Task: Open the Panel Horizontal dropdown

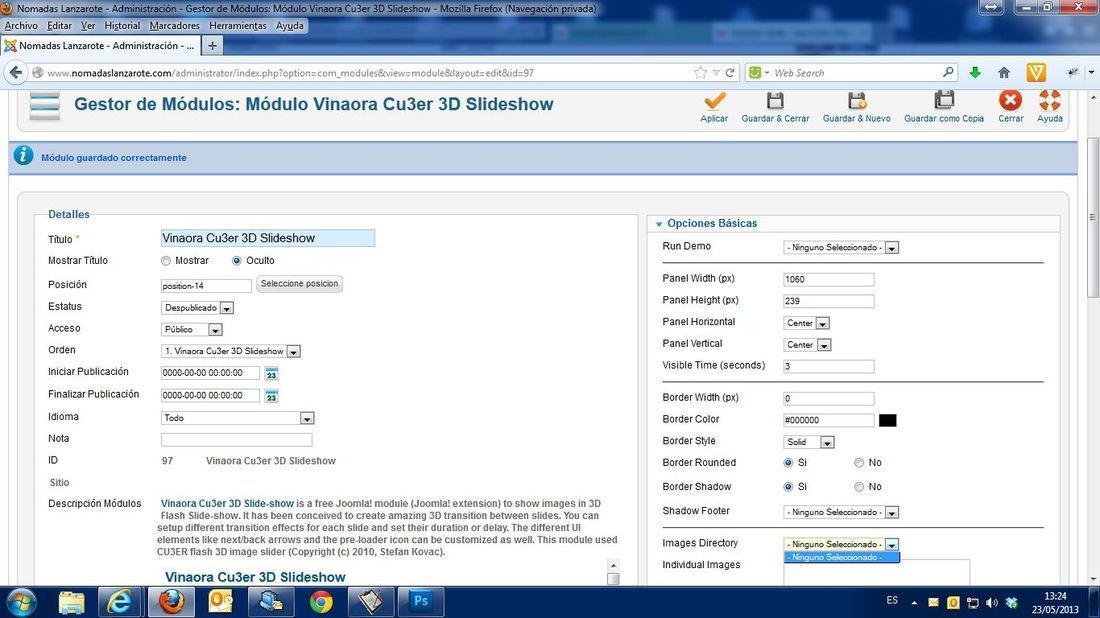Action: tap(807, 323)
